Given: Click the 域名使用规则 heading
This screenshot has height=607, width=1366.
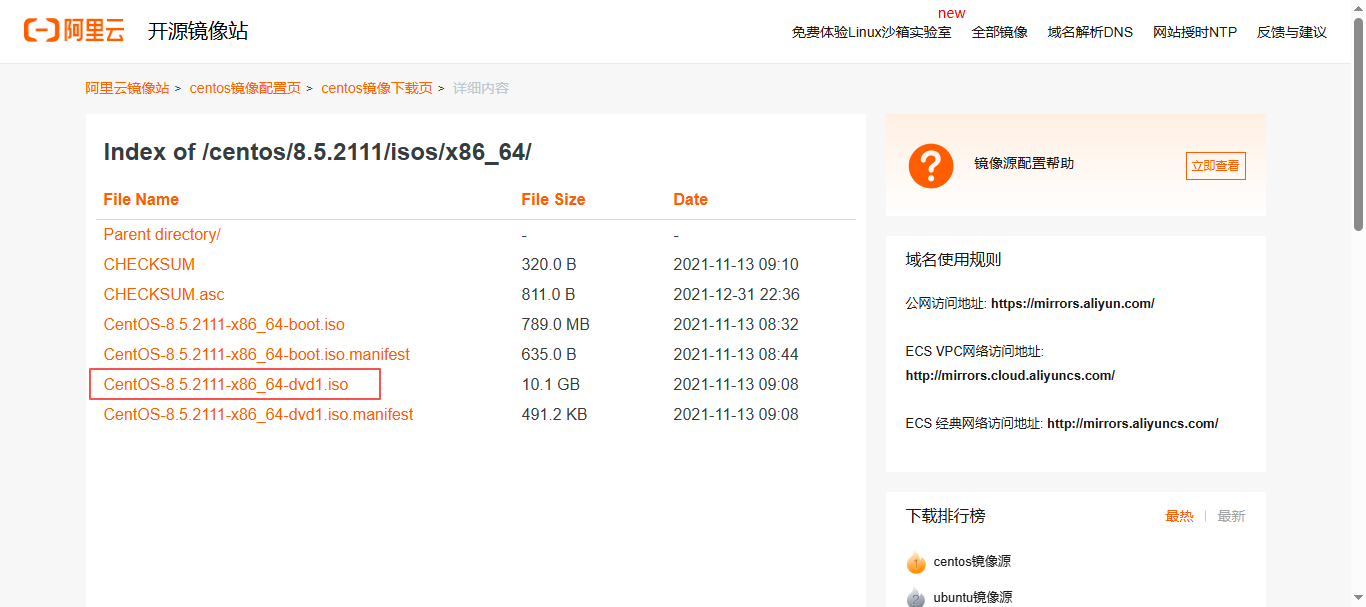Looking at the screenshot, I should (953, 260).
